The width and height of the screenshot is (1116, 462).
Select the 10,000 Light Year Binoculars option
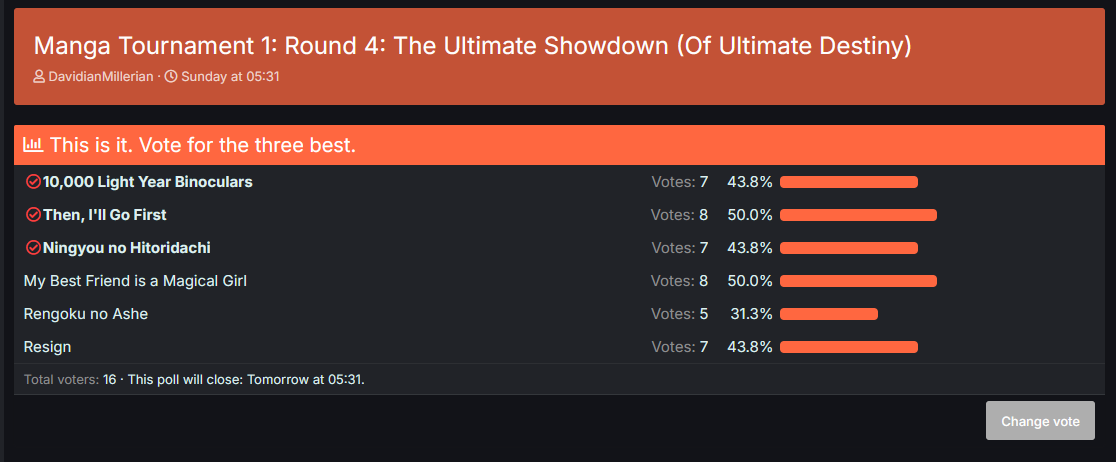click(147, 182)
